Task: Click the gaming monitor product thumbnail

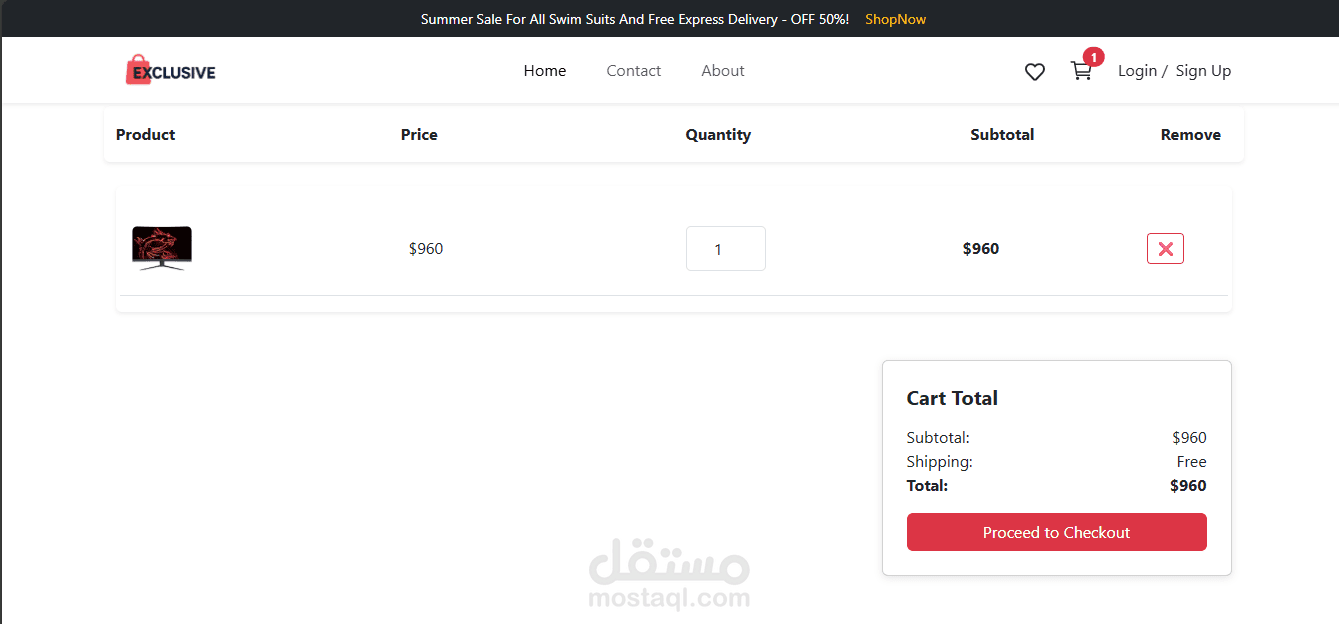Action: (162, 248)
